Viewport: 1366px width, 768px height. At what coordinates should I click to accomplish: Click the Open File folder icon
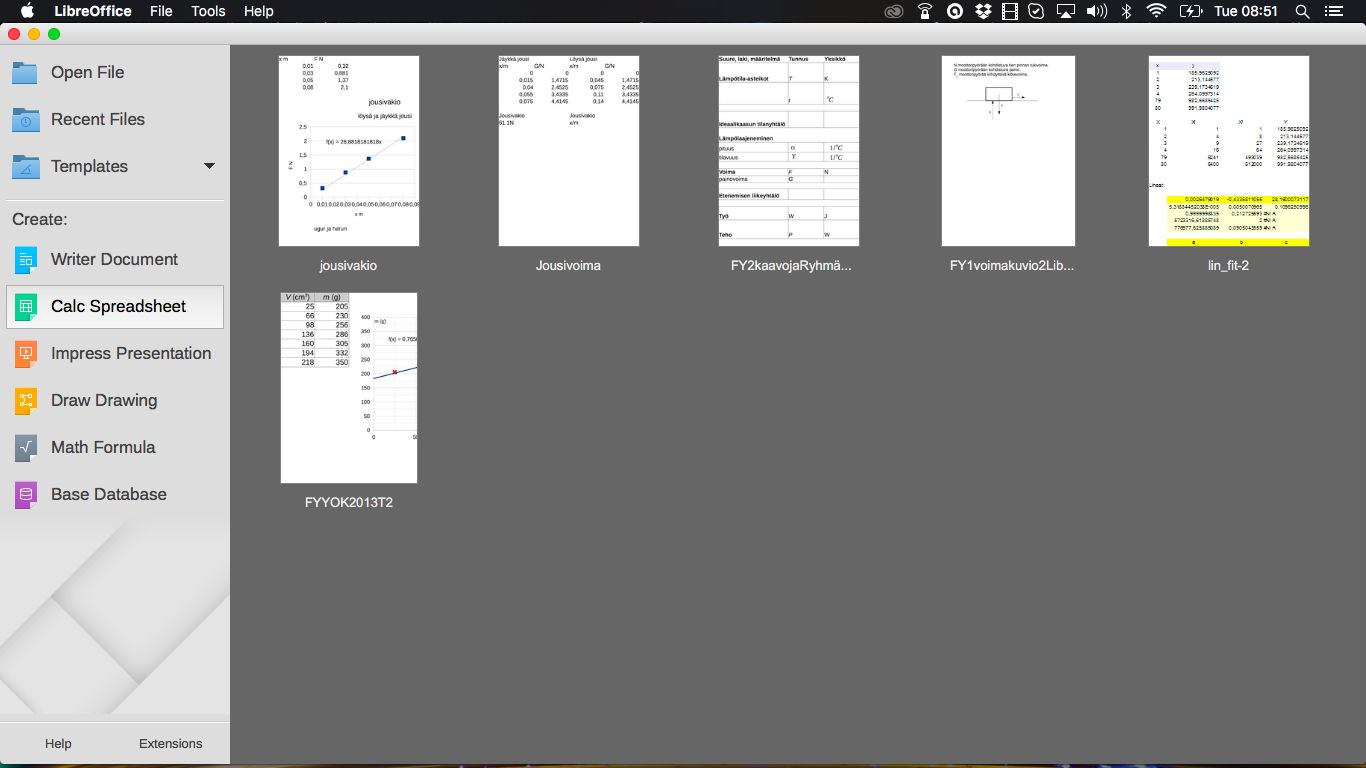pos(26,72)
